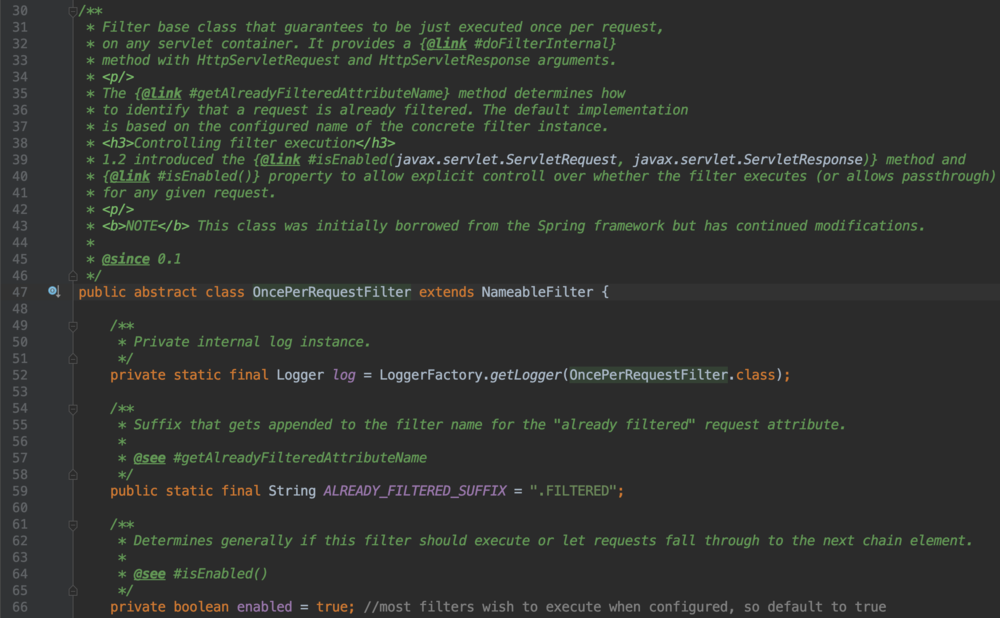Toggle the fold end marker at line 65
Screen dimensions: 1000x618
73,591
